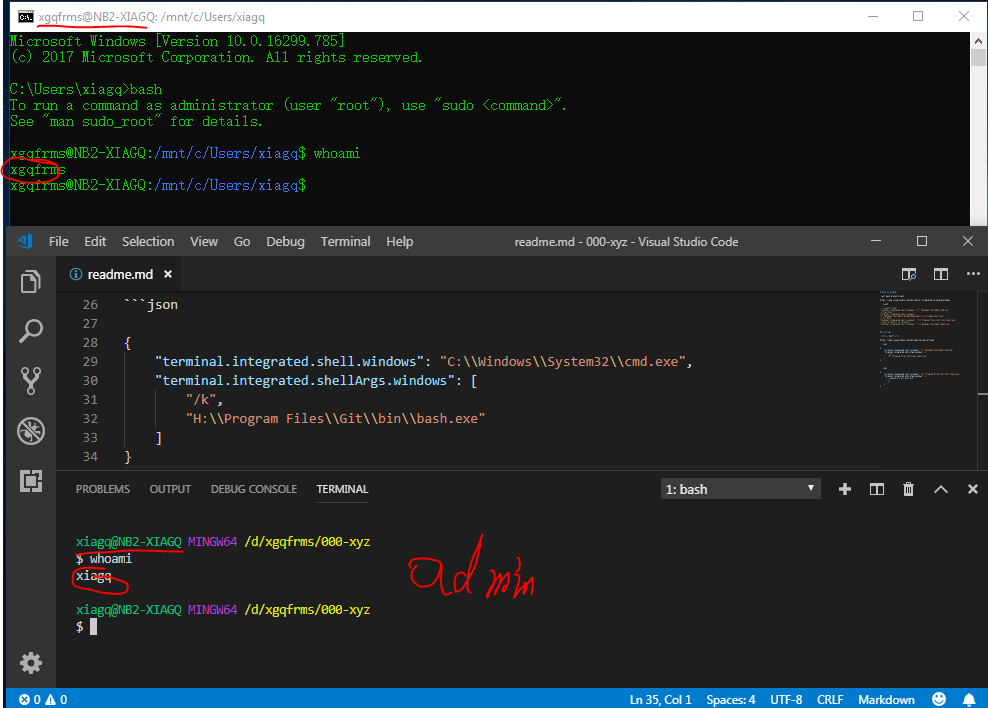
Task: Split the editor with the split icon
Action: 941,274
